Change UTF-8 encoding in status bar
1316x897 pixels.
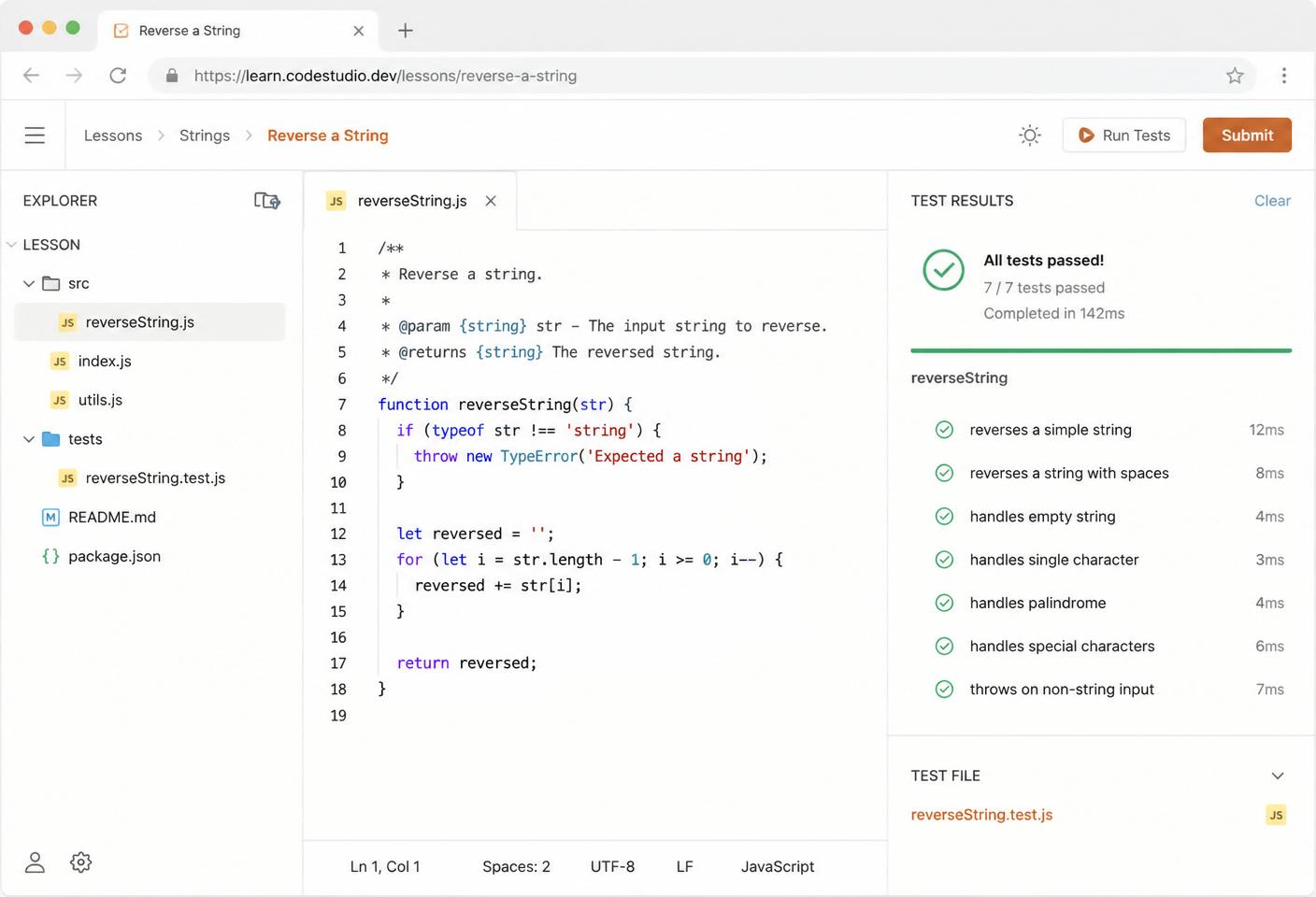pos(612,867)
